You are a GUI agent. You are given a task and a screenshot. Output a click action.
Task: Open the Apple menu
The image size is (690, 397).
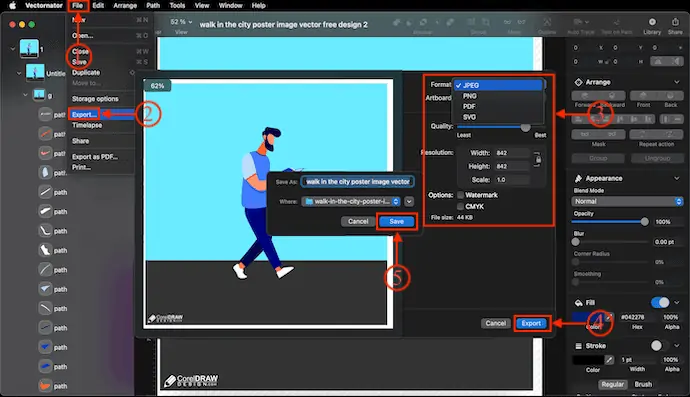pos(12,5)
